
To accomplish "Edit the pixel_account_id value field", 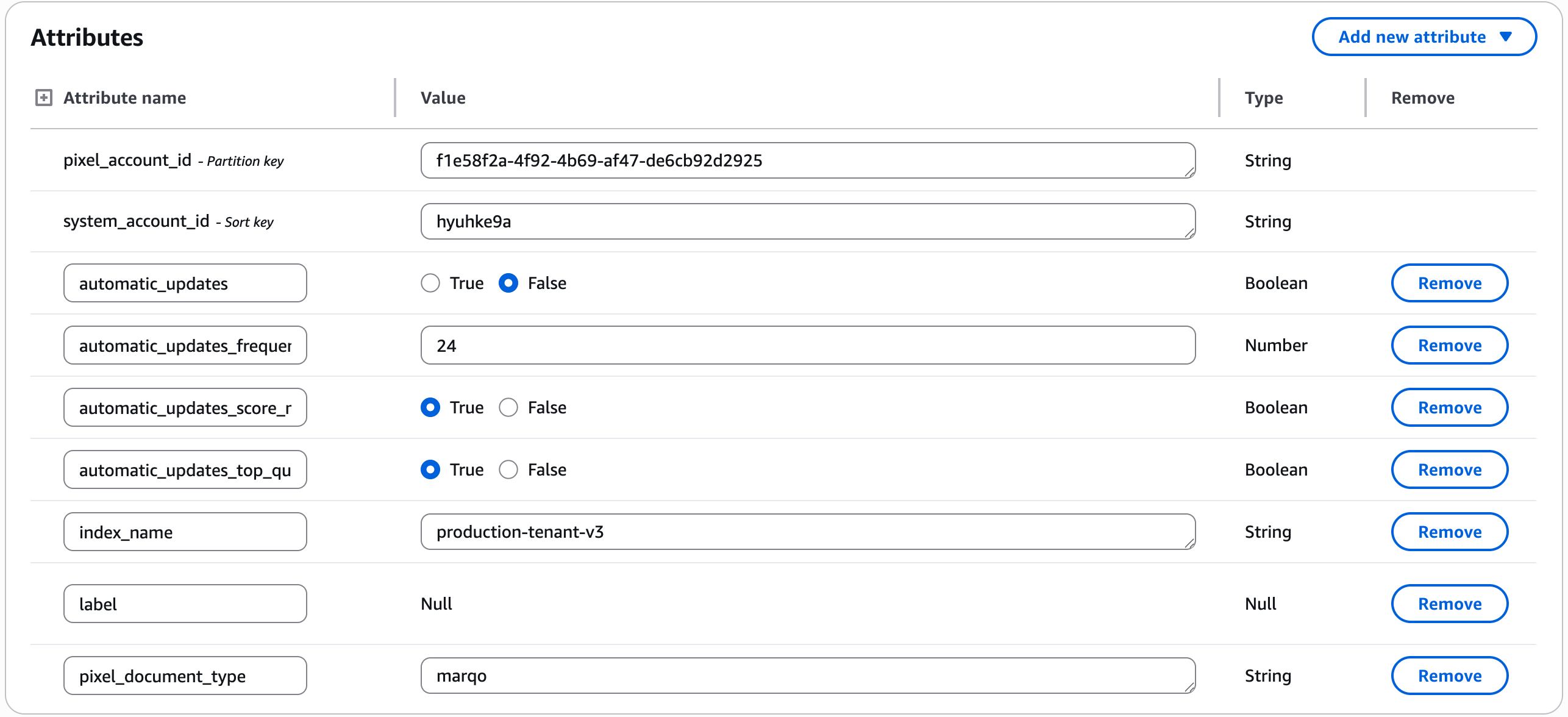I will point(807,161).
